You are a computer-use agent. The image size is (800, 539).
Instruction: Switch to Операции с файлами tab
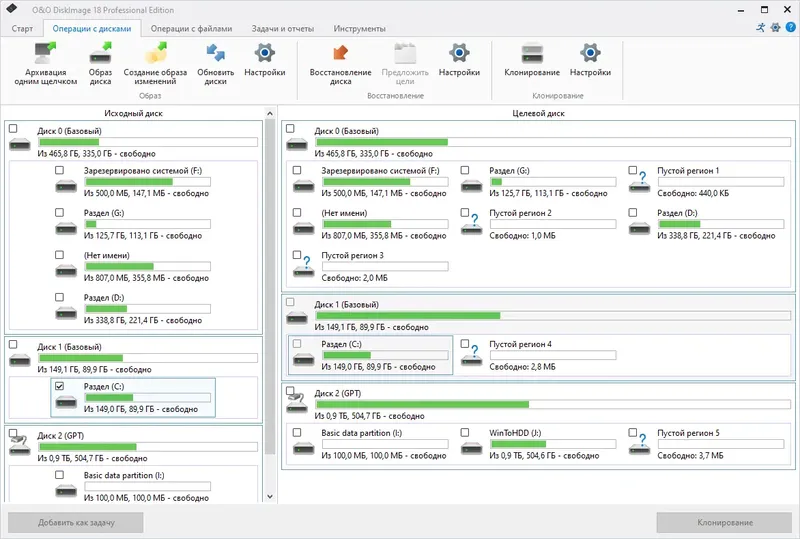[x=191, y=29]
